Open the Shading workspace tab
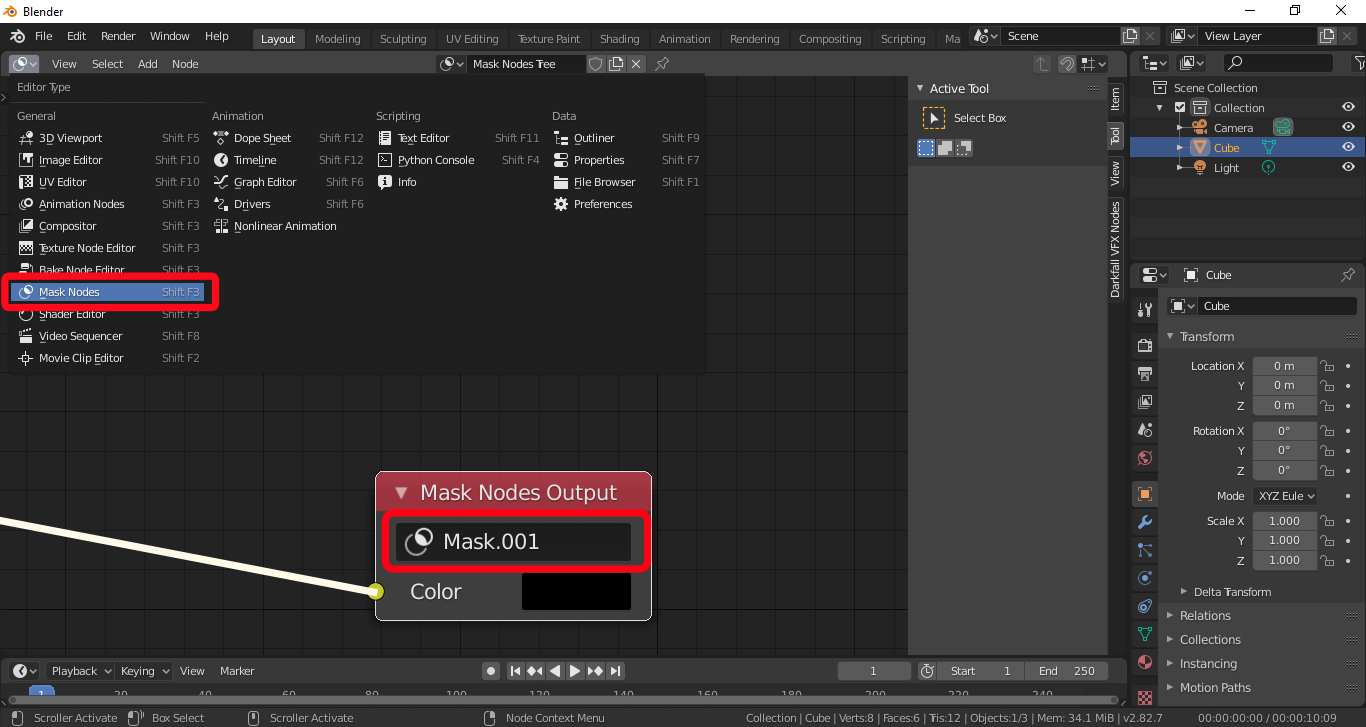Screen dimensions: 1366x727 tap(619, 39)
